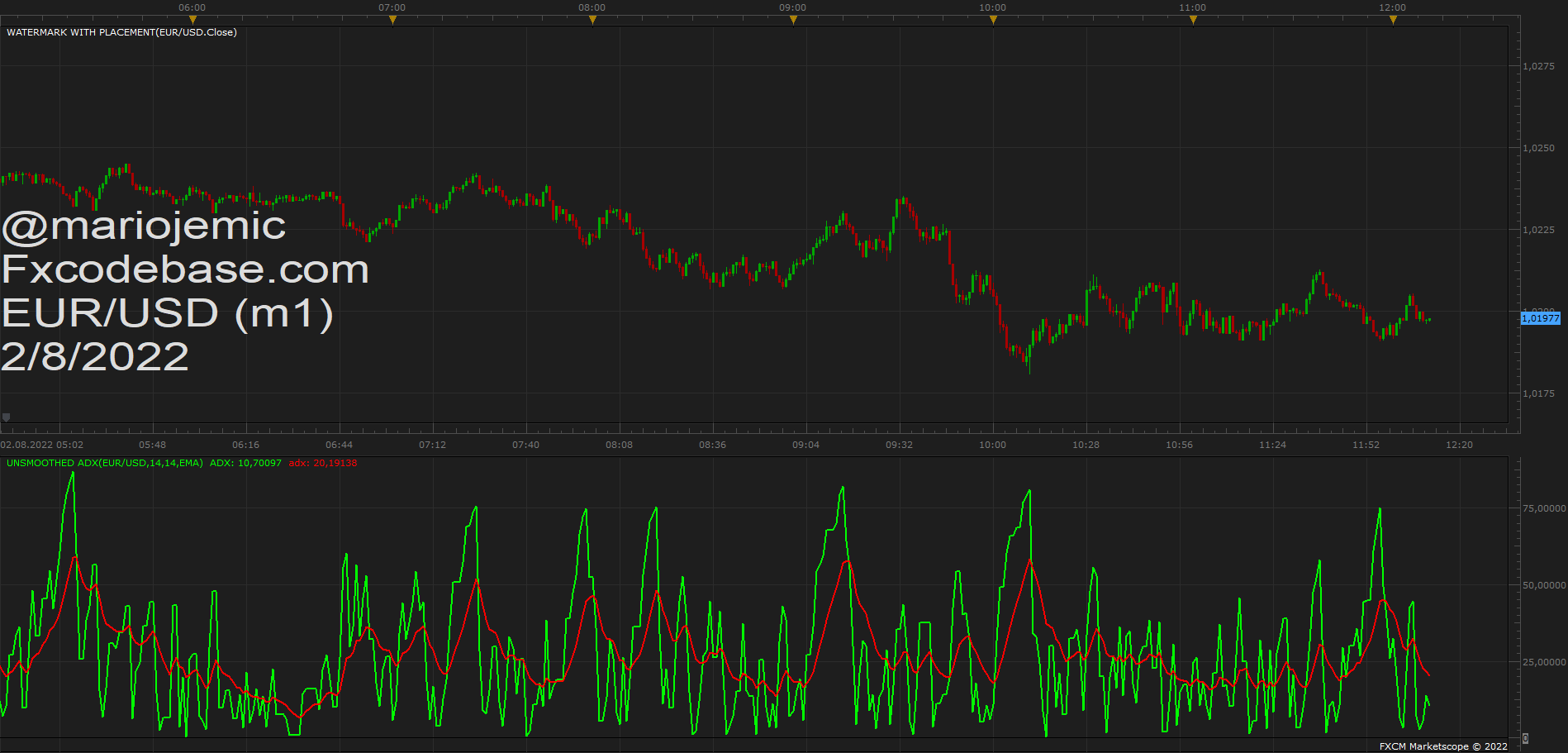Click the highlighted 0 level label on ADX axis
Image resolution: width=1568 pixels, height=753 pixels.
(x=1526, y=738)
